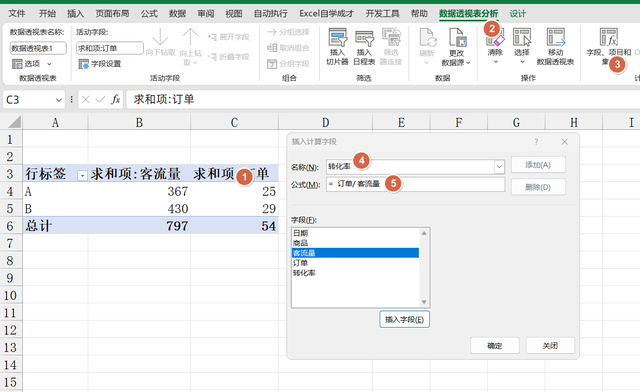The image size is (640, 392).
Task: Click Insert Slicer (插入切片器) icon
Action: click(x=337, y=38)
